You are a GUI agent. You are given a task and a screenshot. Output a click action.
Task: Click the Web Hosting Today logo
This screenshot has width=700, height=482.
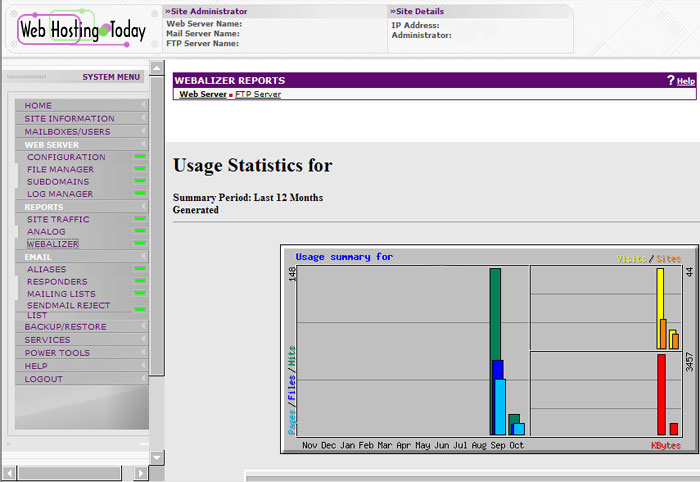(x=81, y=29)
